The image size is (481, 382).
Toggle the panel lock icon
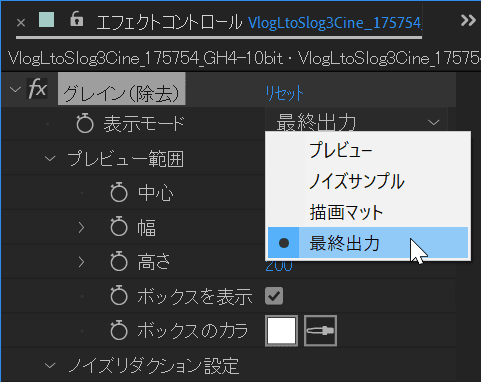pos(77,18)
